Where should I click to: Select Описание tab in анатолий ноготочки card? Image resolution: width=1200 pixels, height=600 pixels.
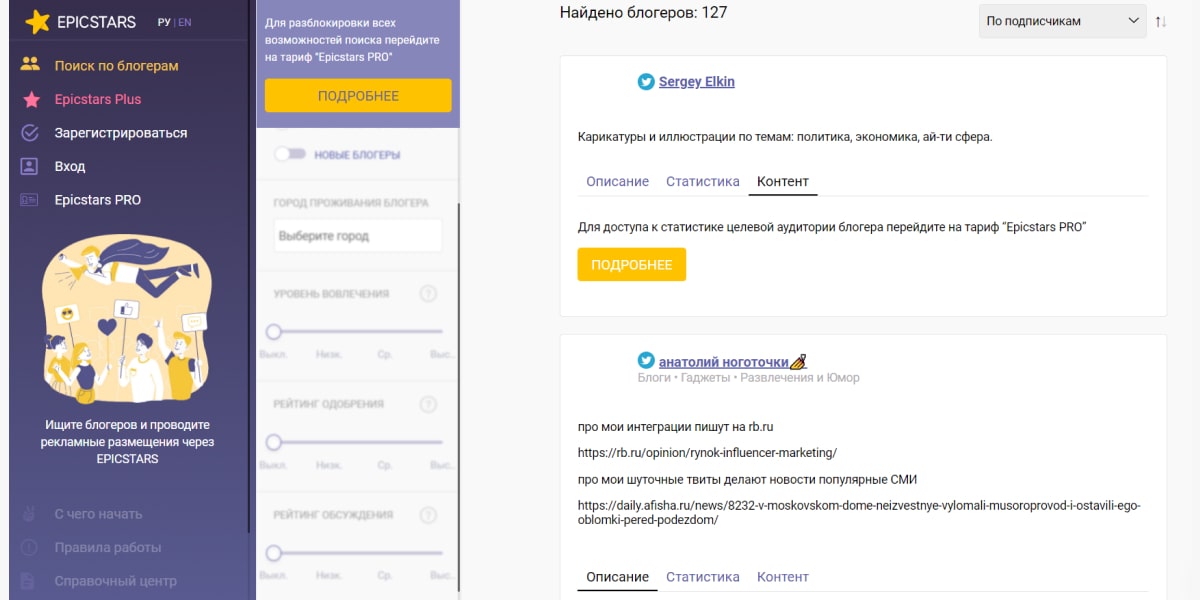(617, 577)
